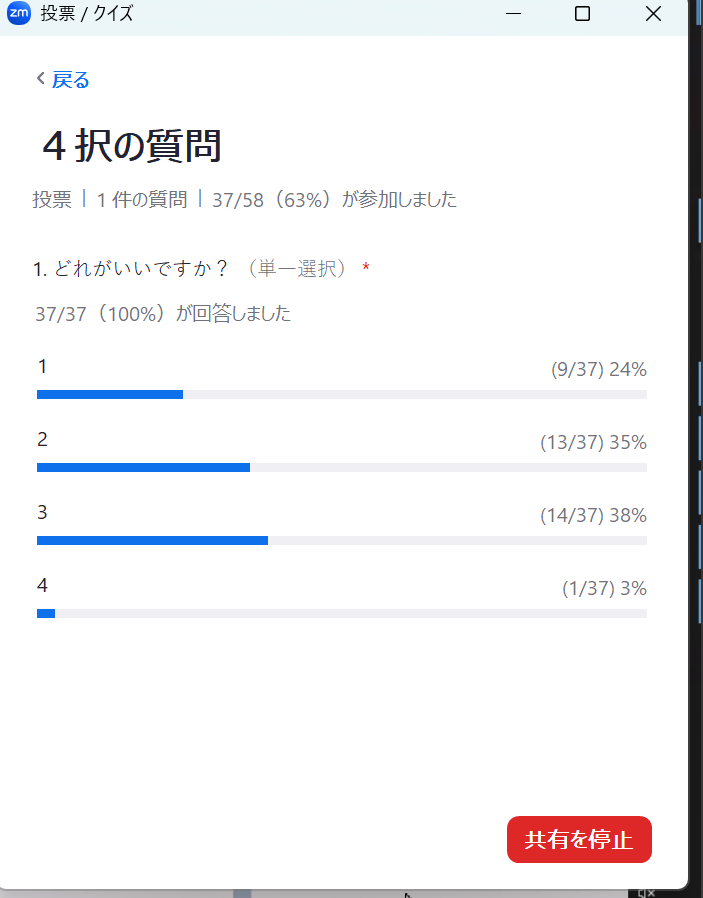
Task: Click the (14/37) 38% result count
Action: [x=593, y=515]
